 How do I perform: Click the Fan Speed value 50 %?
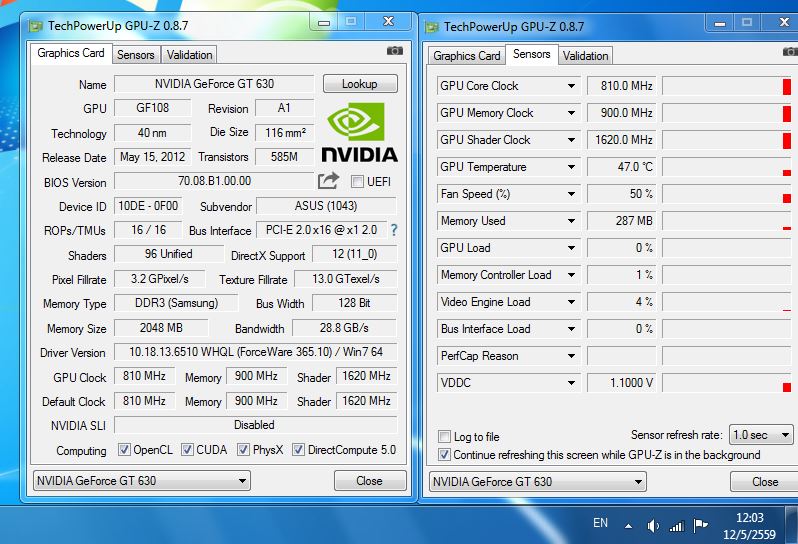click(621, 194)
